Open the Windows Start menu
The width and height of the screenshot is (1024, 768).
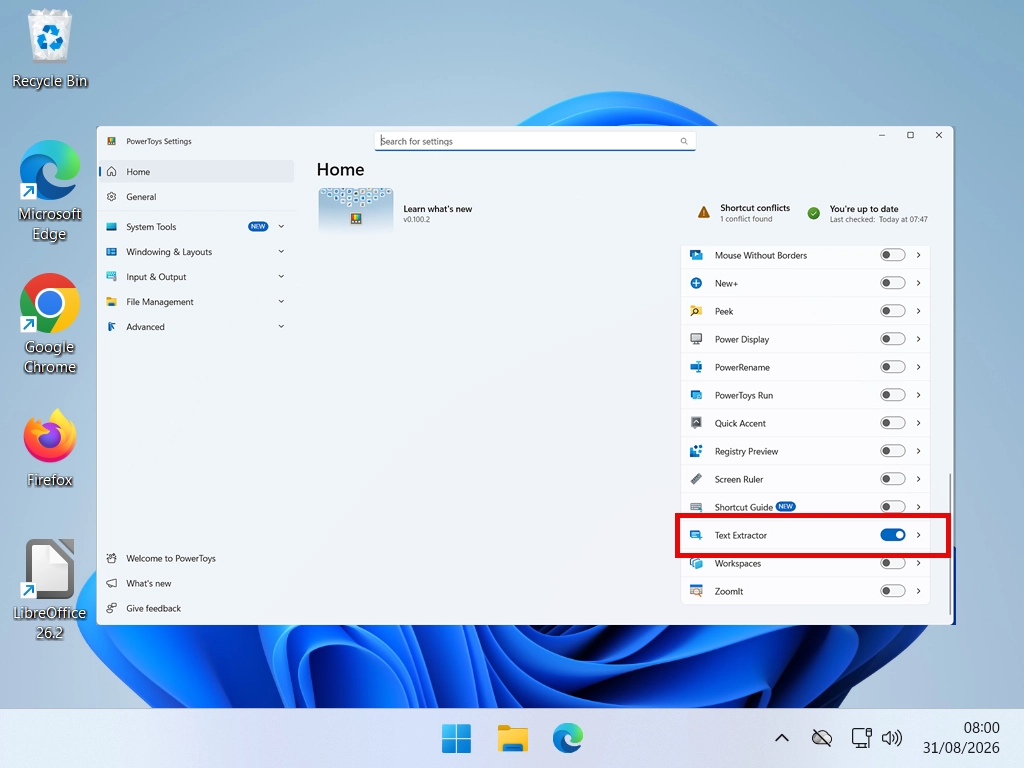pos(456,739)
